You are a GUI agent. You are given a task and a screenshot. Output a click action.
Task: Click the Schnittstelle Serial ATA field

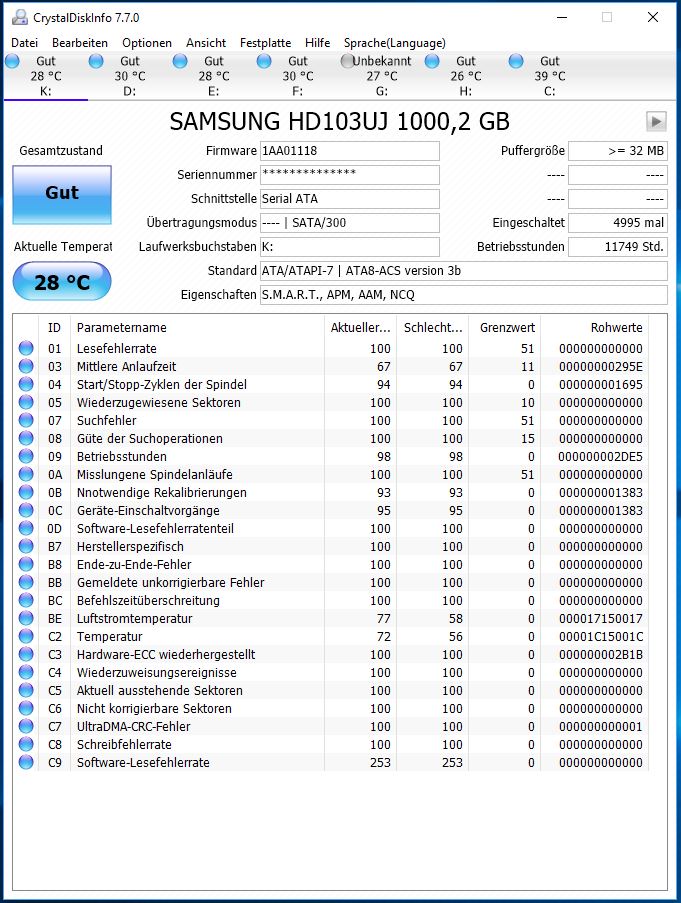click(349, 199)
